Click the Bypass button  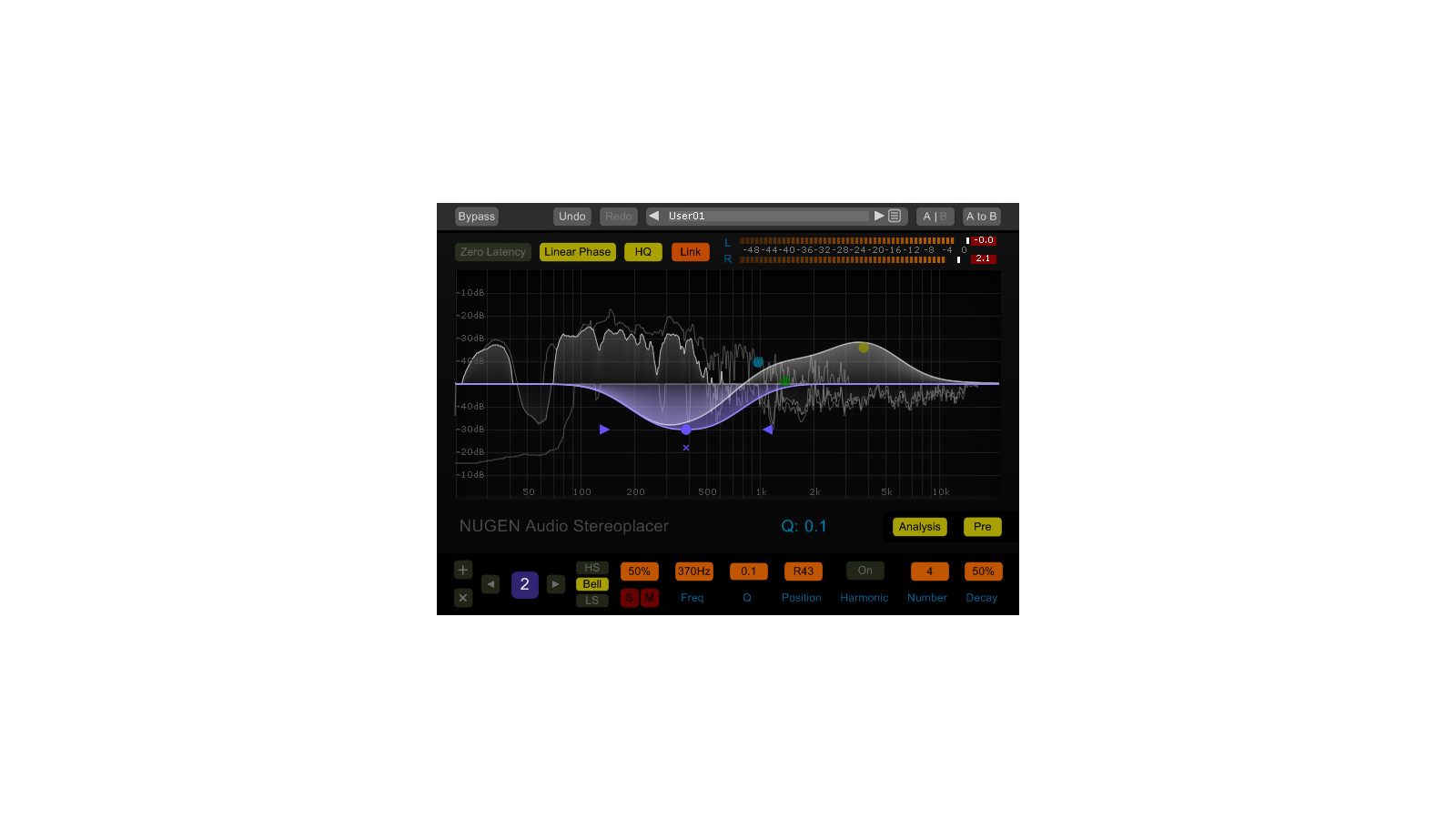(476, 217)
